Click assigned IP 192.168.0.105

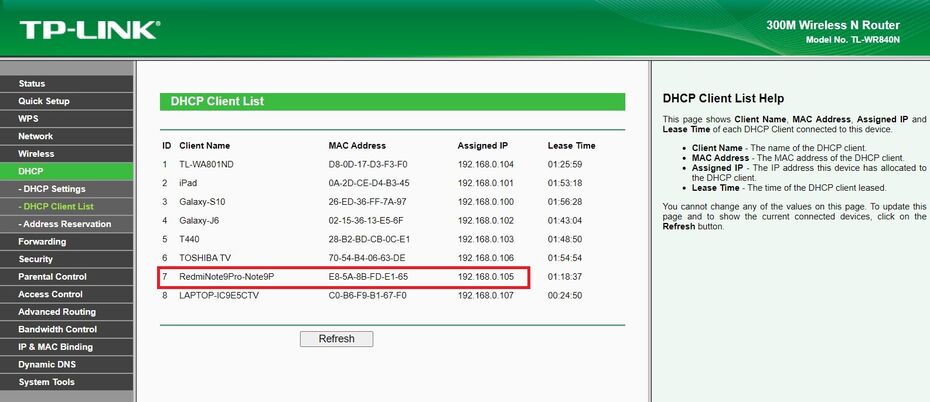pyautogui.click(x=486, y=277)
